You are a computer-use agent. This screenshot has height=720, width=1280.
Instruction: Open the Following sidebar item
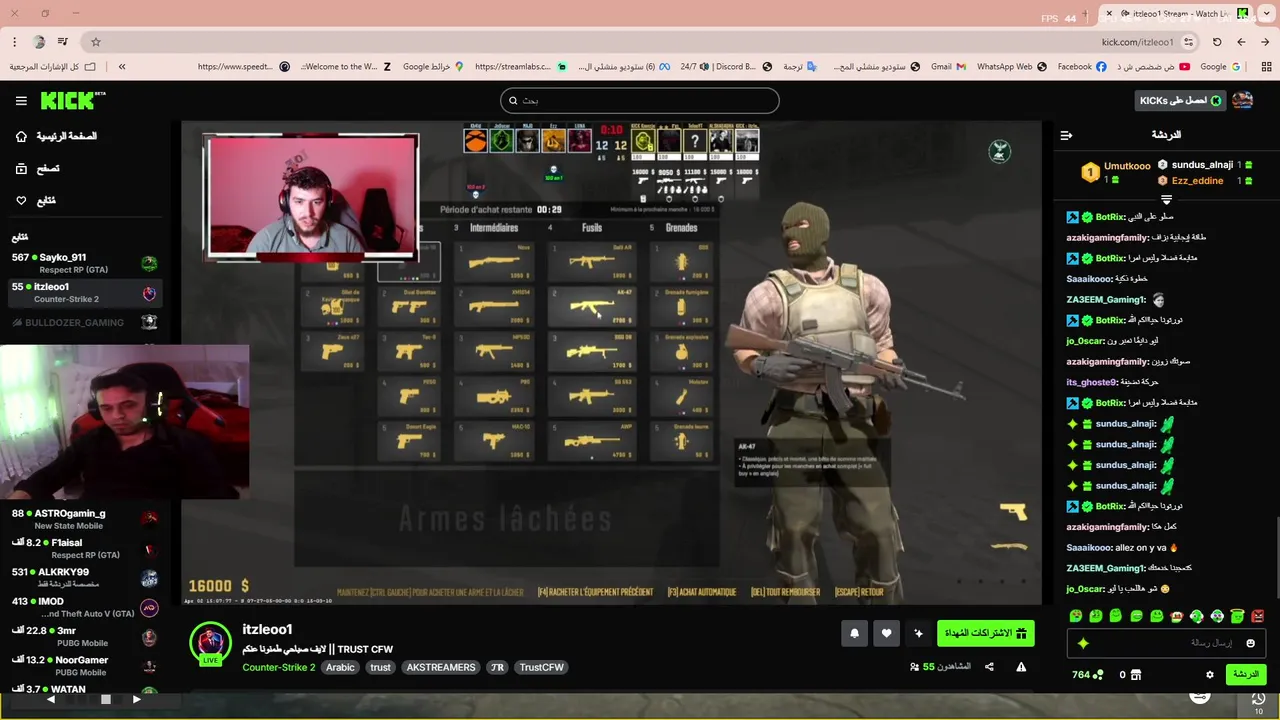tap(36, 200)
